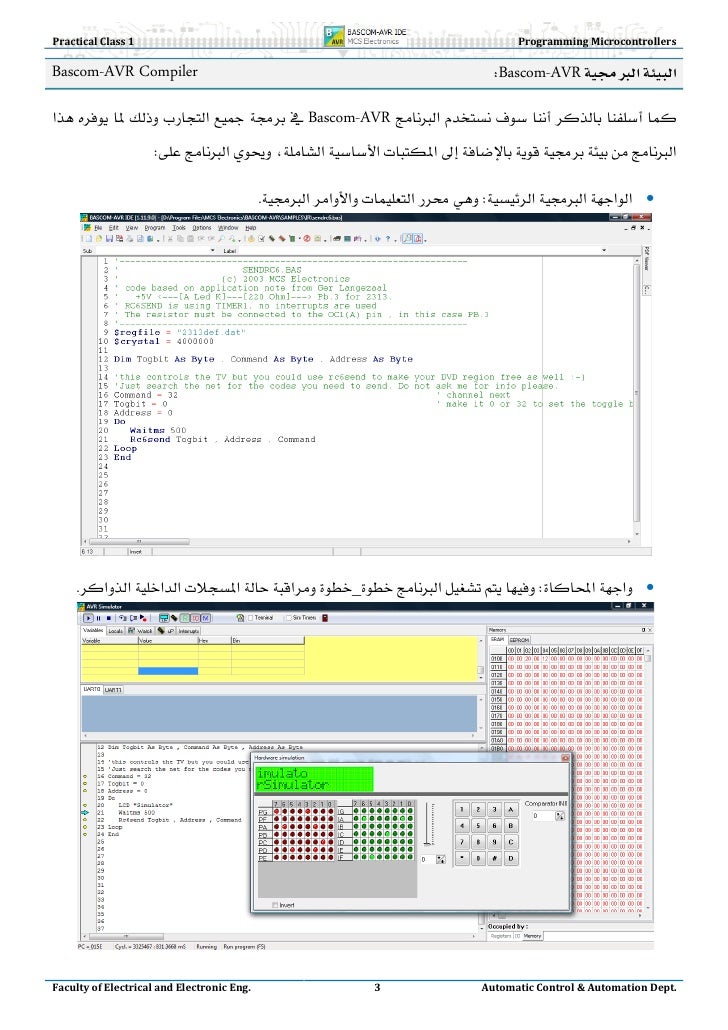Click Step into code icon in simulator
Image resolution: width=728 pixels, height=1030 pixels.
click(122, 618)
